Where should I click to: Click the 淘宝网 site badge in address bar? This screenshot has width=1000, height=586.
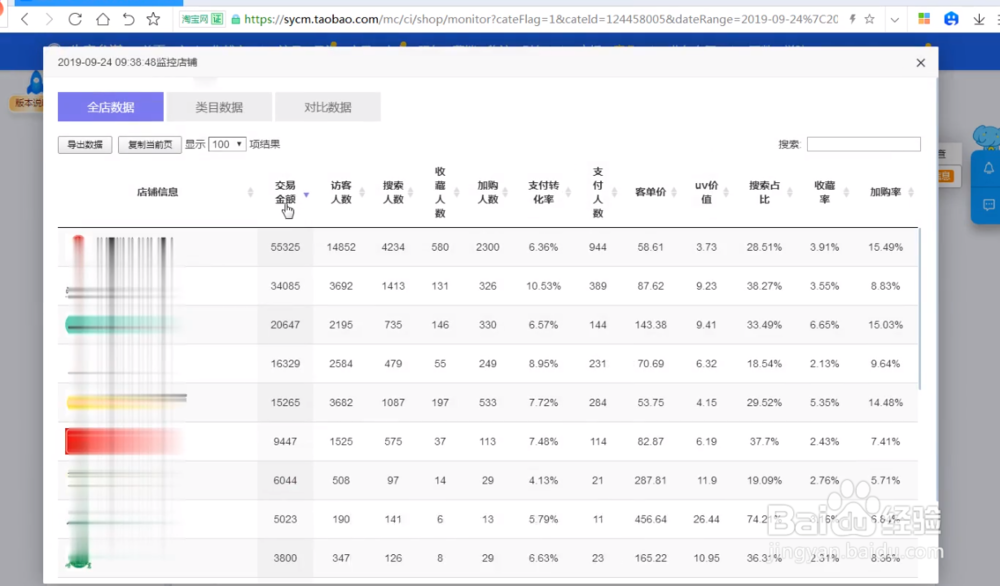[202, 19]
